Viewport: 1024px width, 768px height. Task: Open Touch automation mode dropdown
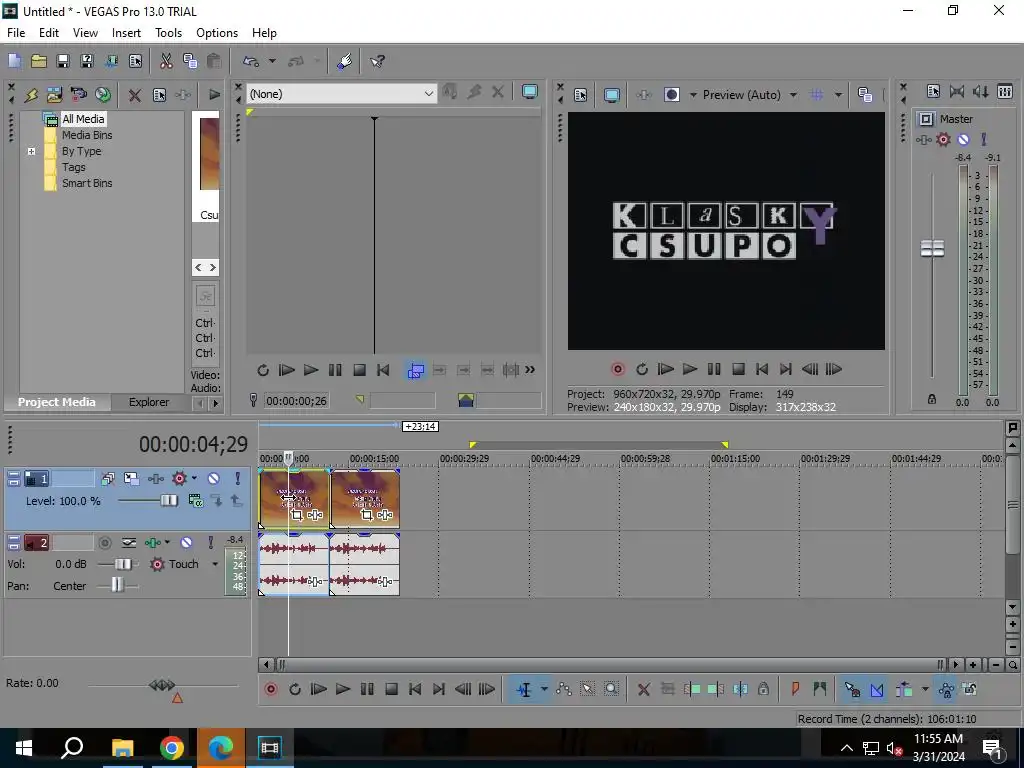(215, 564)
